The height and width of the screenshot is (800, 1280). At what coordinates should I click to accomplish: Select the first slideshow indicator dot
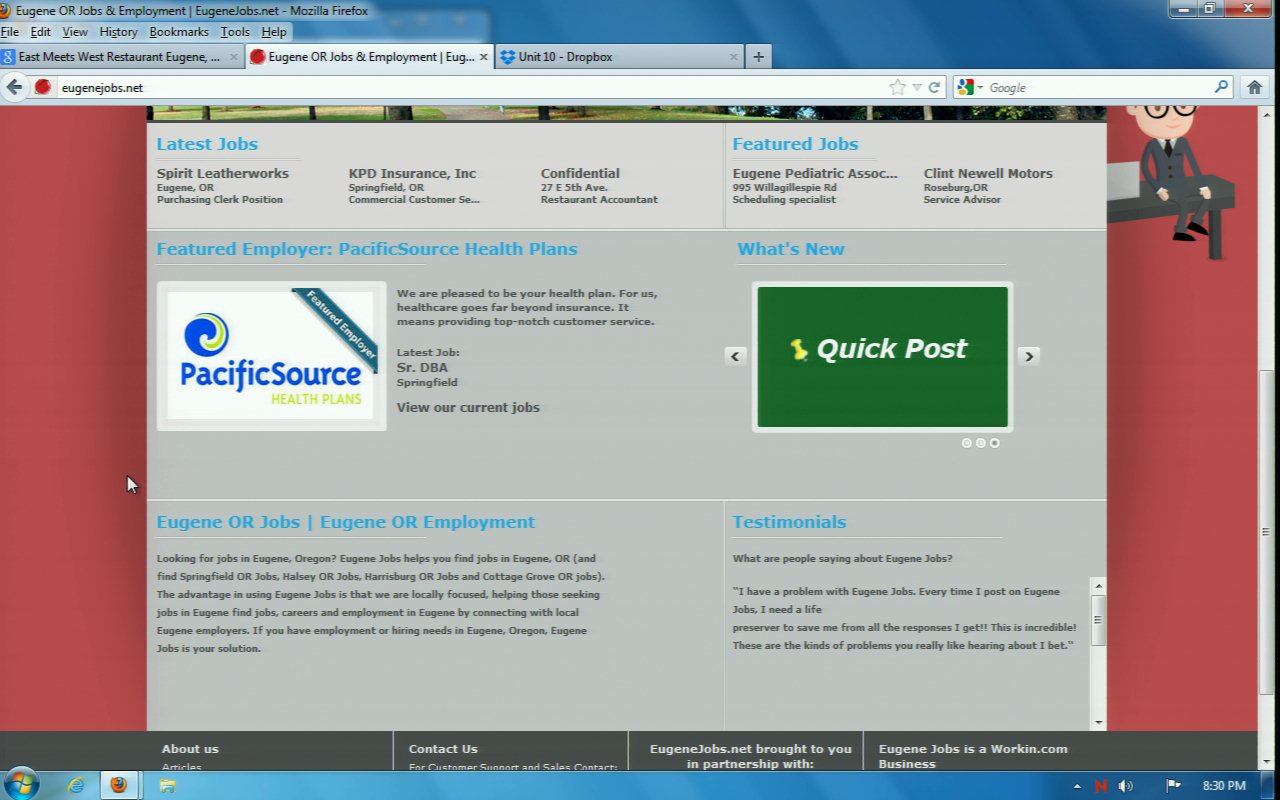pos(967,443)
